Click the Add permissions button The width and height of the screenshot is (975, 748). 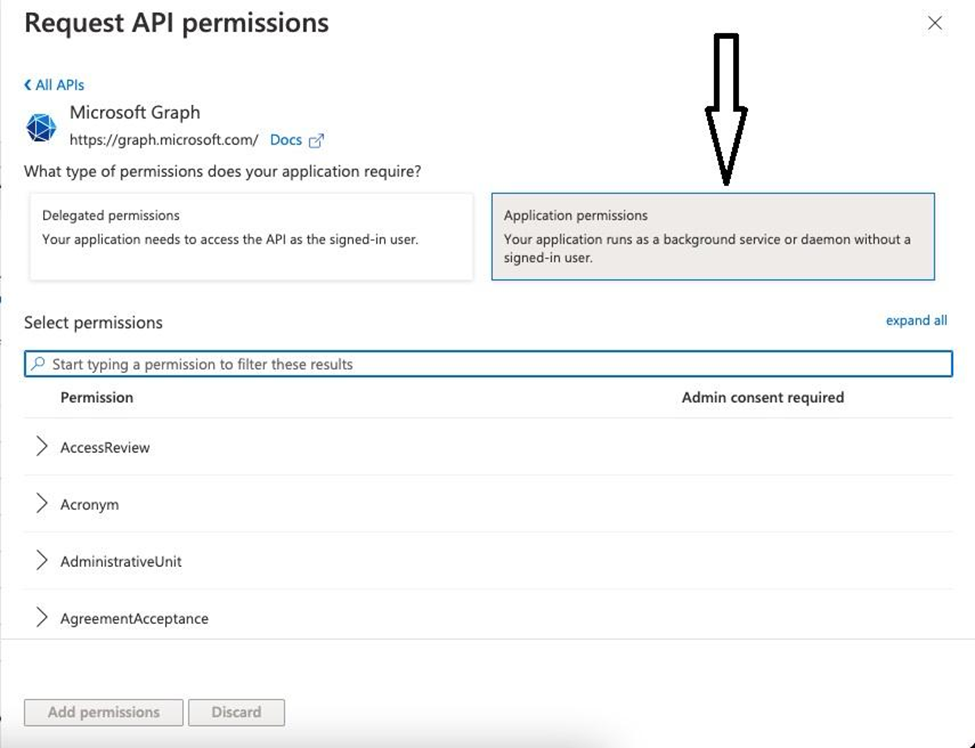coord(104,712)
